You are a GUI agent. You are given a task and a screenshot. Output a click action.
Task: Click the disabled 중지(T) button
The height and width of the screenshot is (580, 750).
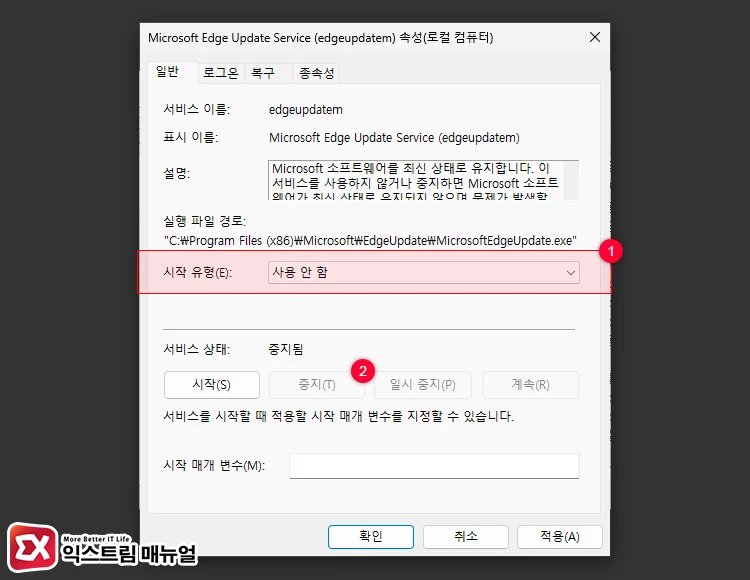(317, 384)
